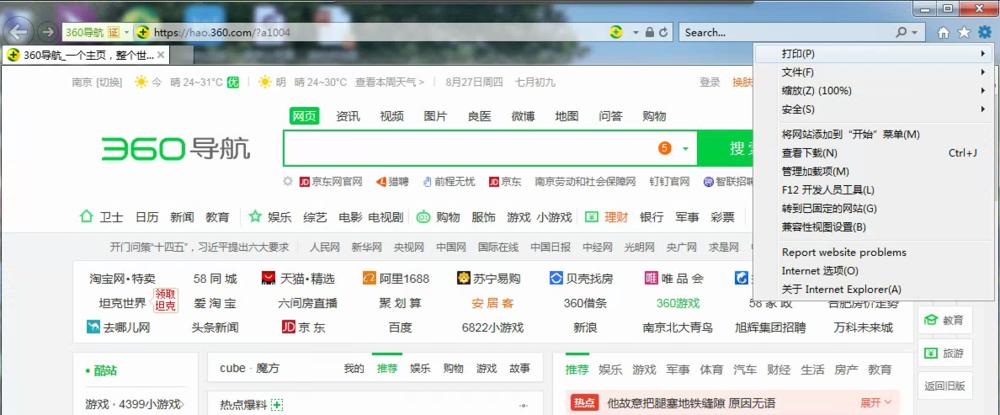The width and height of the screenshot is (1000, 415).
Task: Click the 京东 JD icon in site grid
Action: pyautogui.click(x=288, y=327)
